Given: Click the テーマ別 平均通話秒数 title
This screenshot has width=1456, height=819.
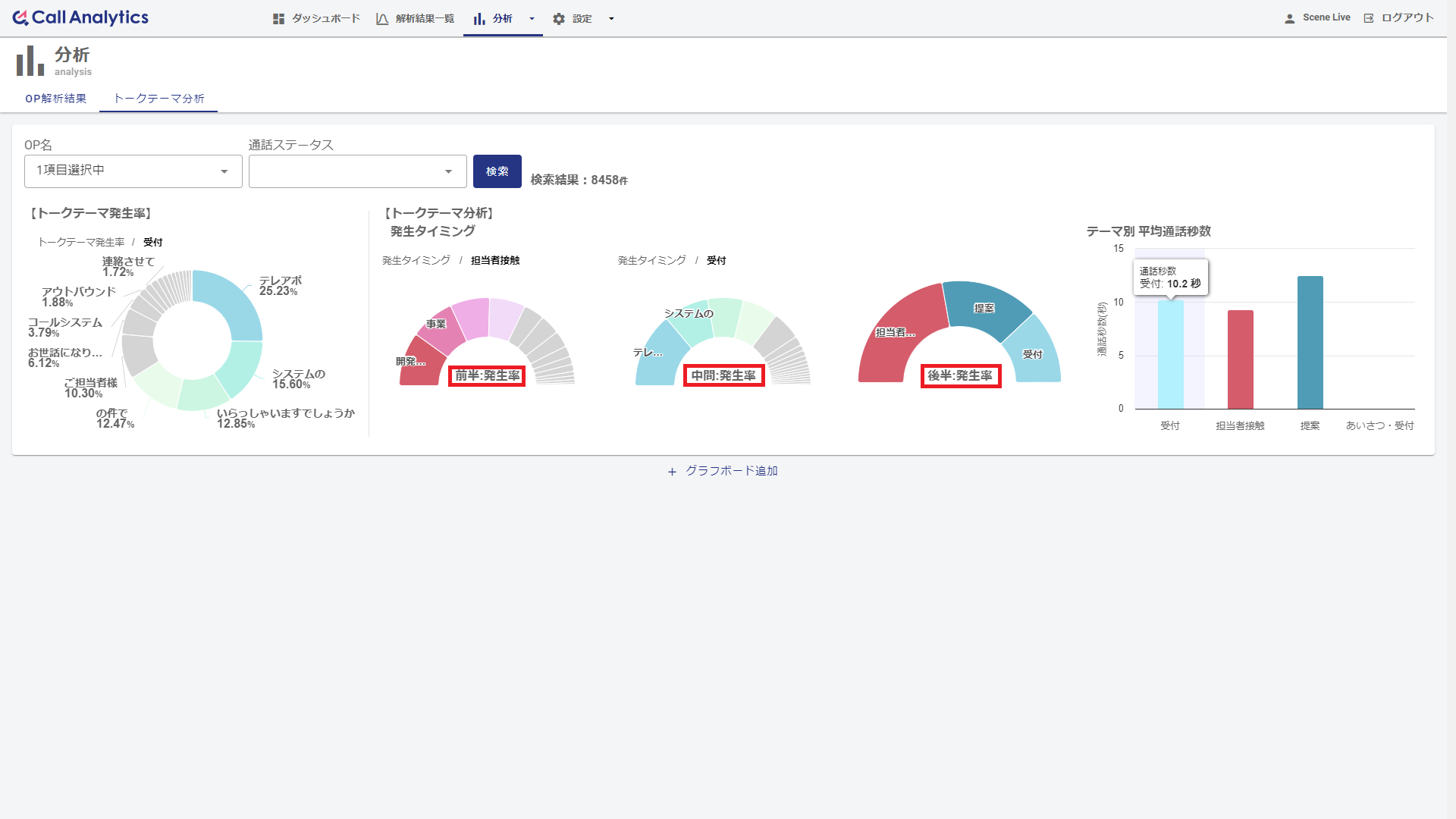Looking at the screenshot, I should pos(1149,231).
